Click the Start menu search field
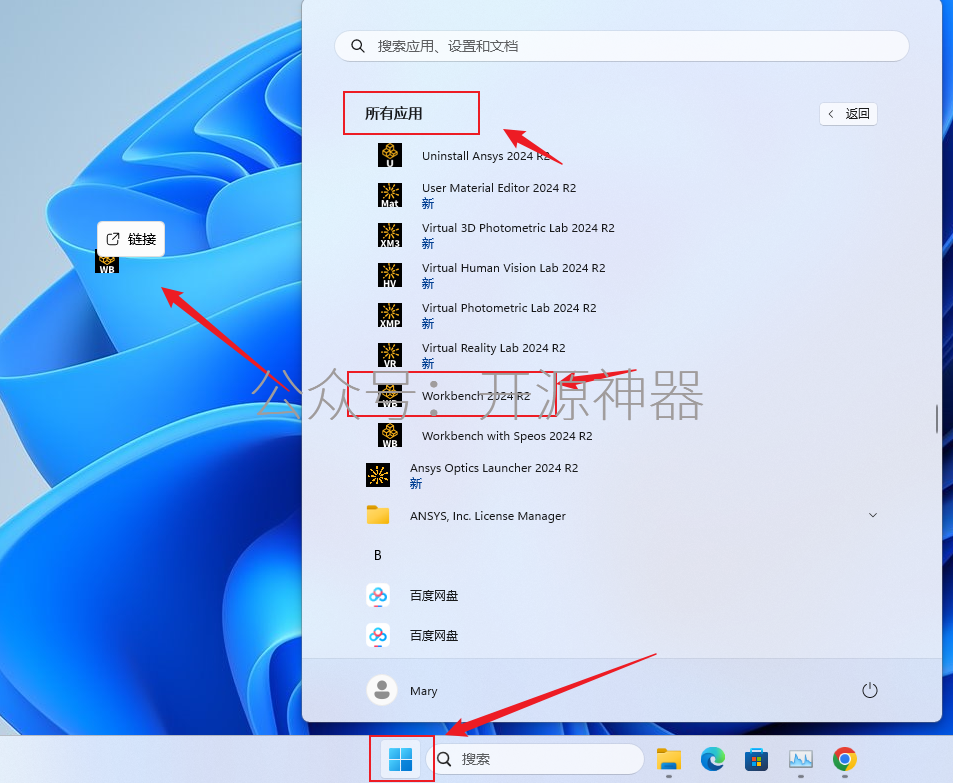953x783 pixels. pyautogui.click(x=621, y=46)
